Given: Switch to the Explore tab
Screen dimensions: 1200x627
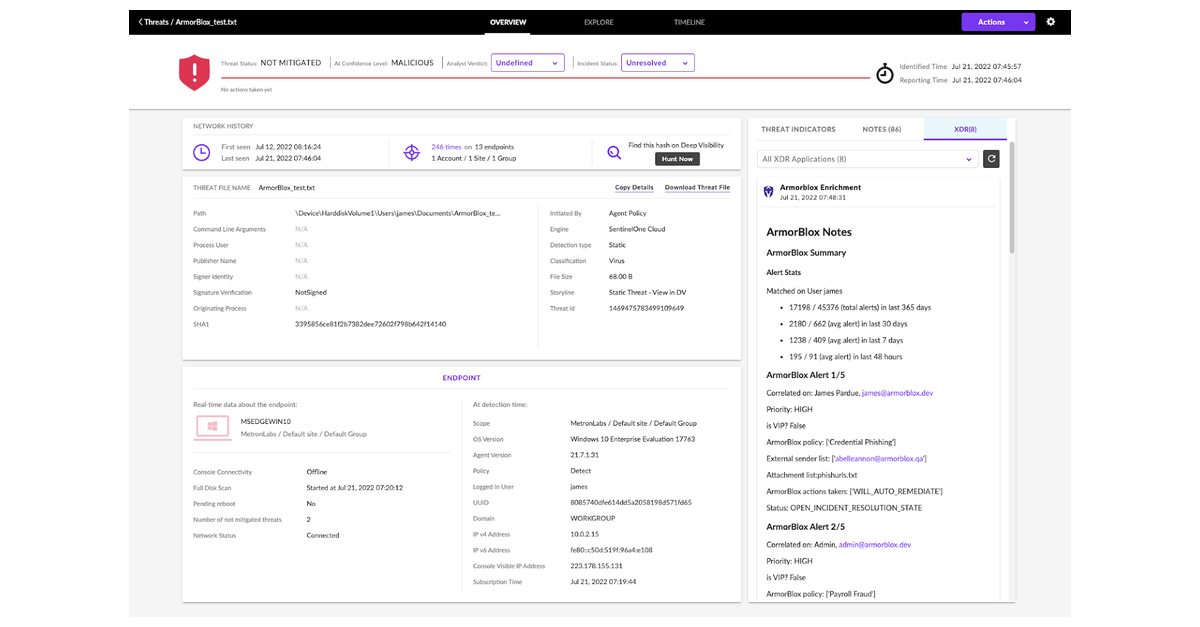Looking at the screenshot, I should [599, 22].
